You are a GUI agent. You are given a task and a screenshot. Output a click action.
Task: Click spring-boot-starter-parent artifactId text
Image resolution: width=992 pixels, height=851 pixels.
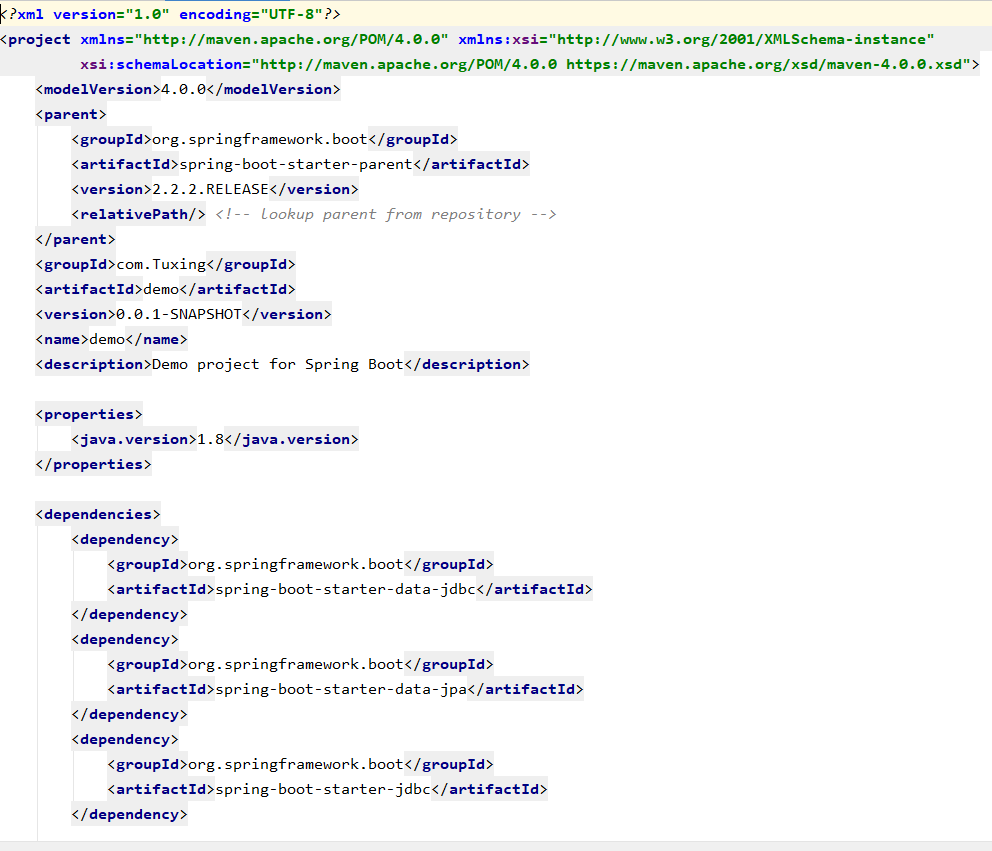click(296, 165)
